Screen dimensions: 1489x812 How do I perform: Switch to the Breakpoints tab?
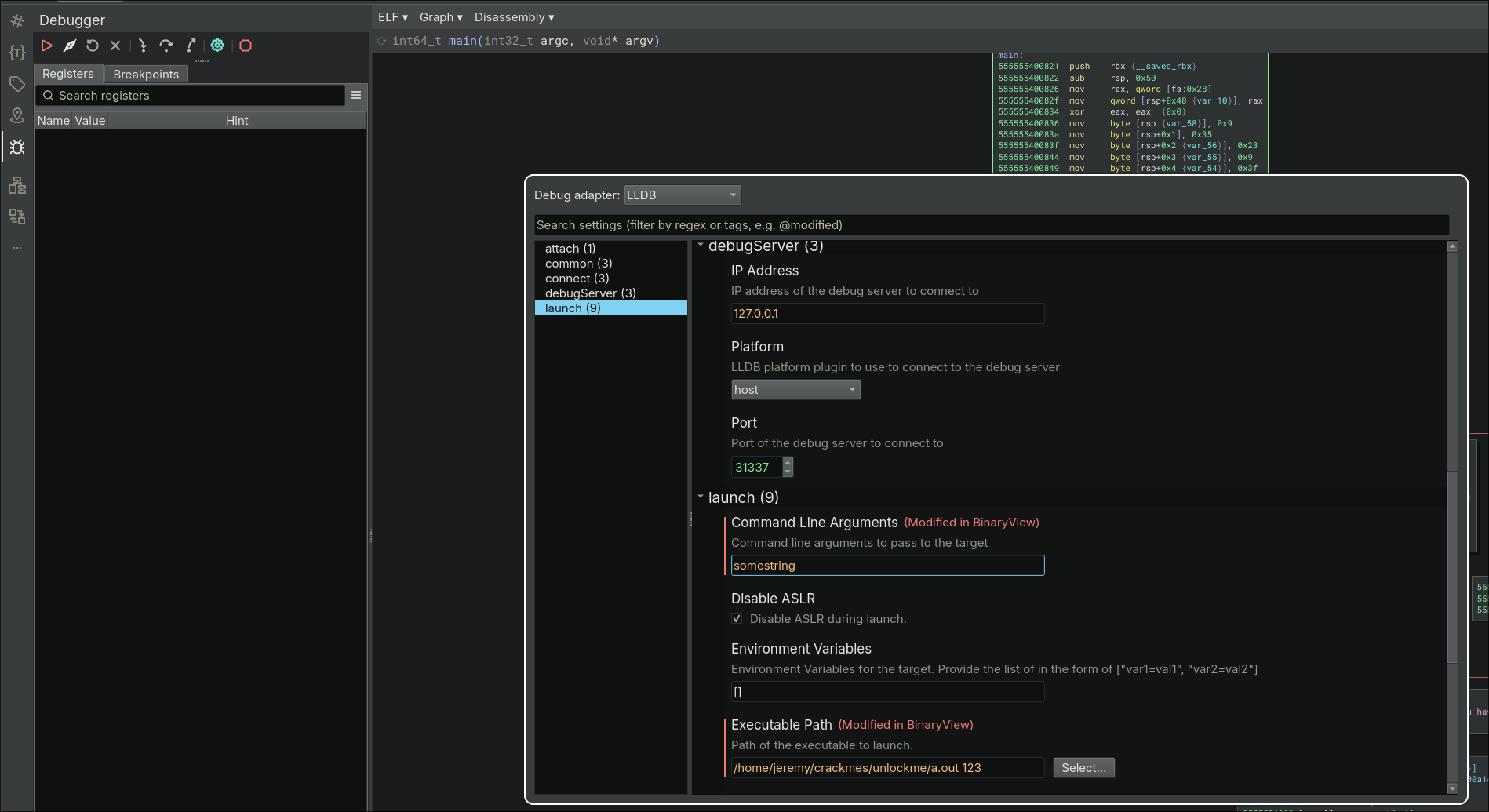[x=146, y=75]
